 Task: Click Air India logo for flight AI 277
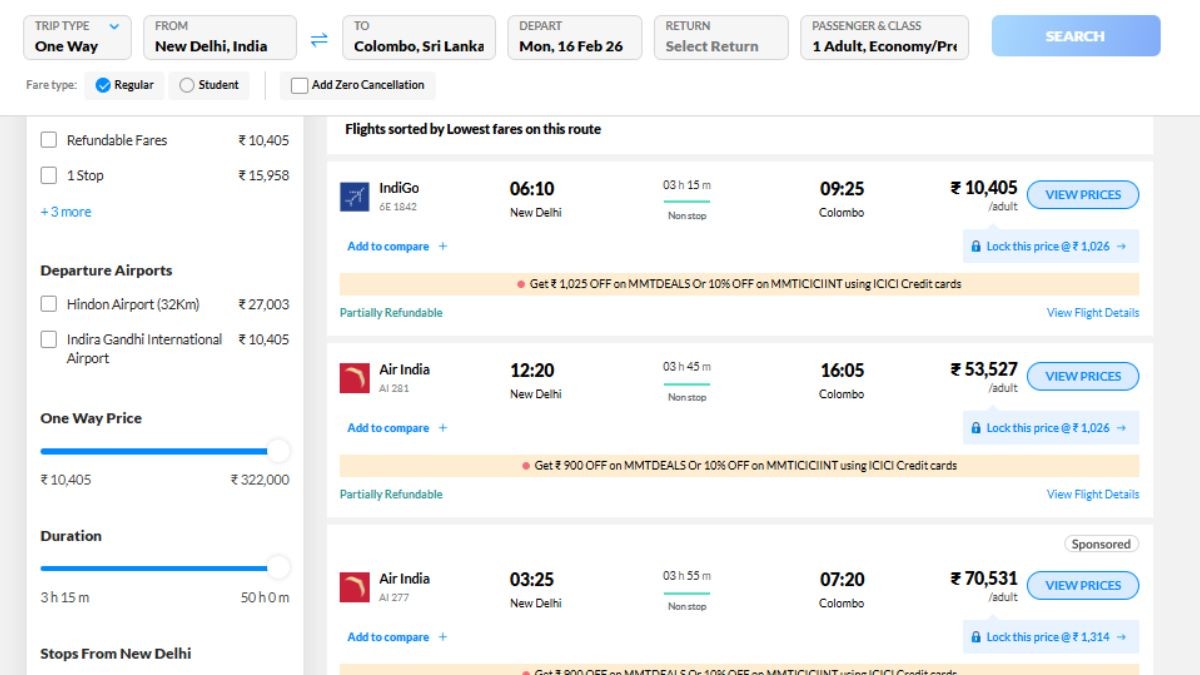click(354, 587)
